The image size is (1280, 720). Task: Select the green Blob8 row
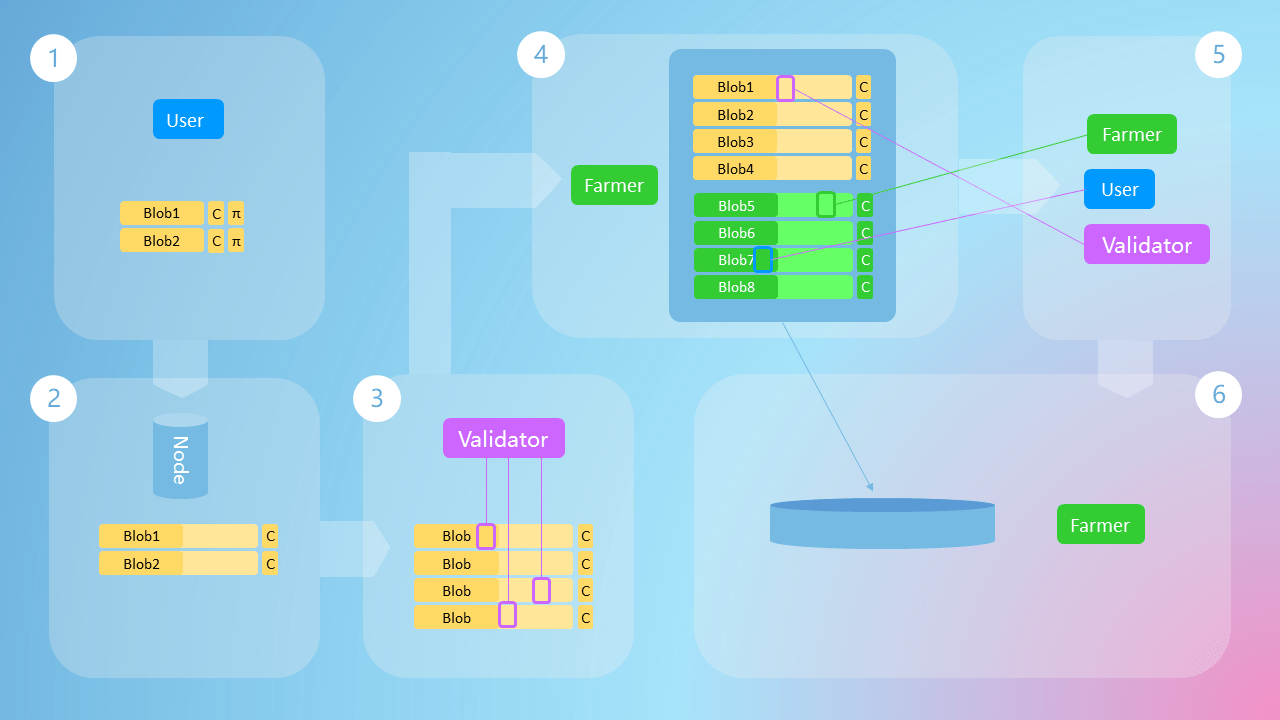click(773, 286)
